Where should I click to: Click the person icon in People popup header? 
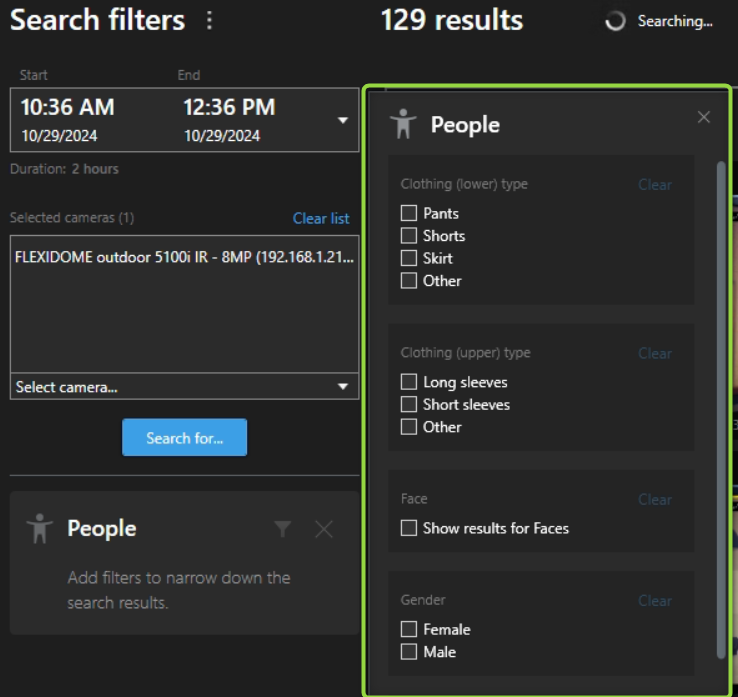404,124
